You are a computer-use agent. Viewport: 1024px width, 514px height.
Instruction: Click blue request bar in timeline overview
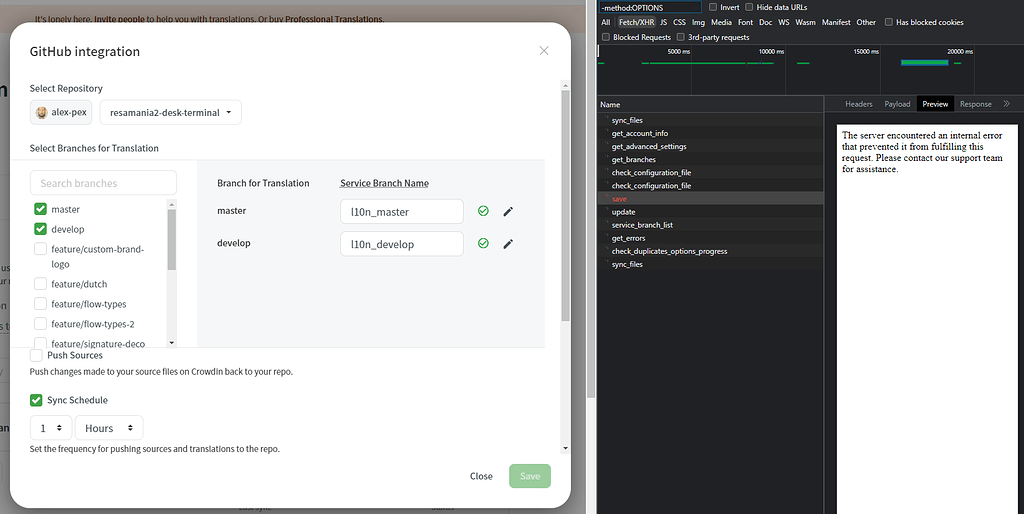[924, 63]
